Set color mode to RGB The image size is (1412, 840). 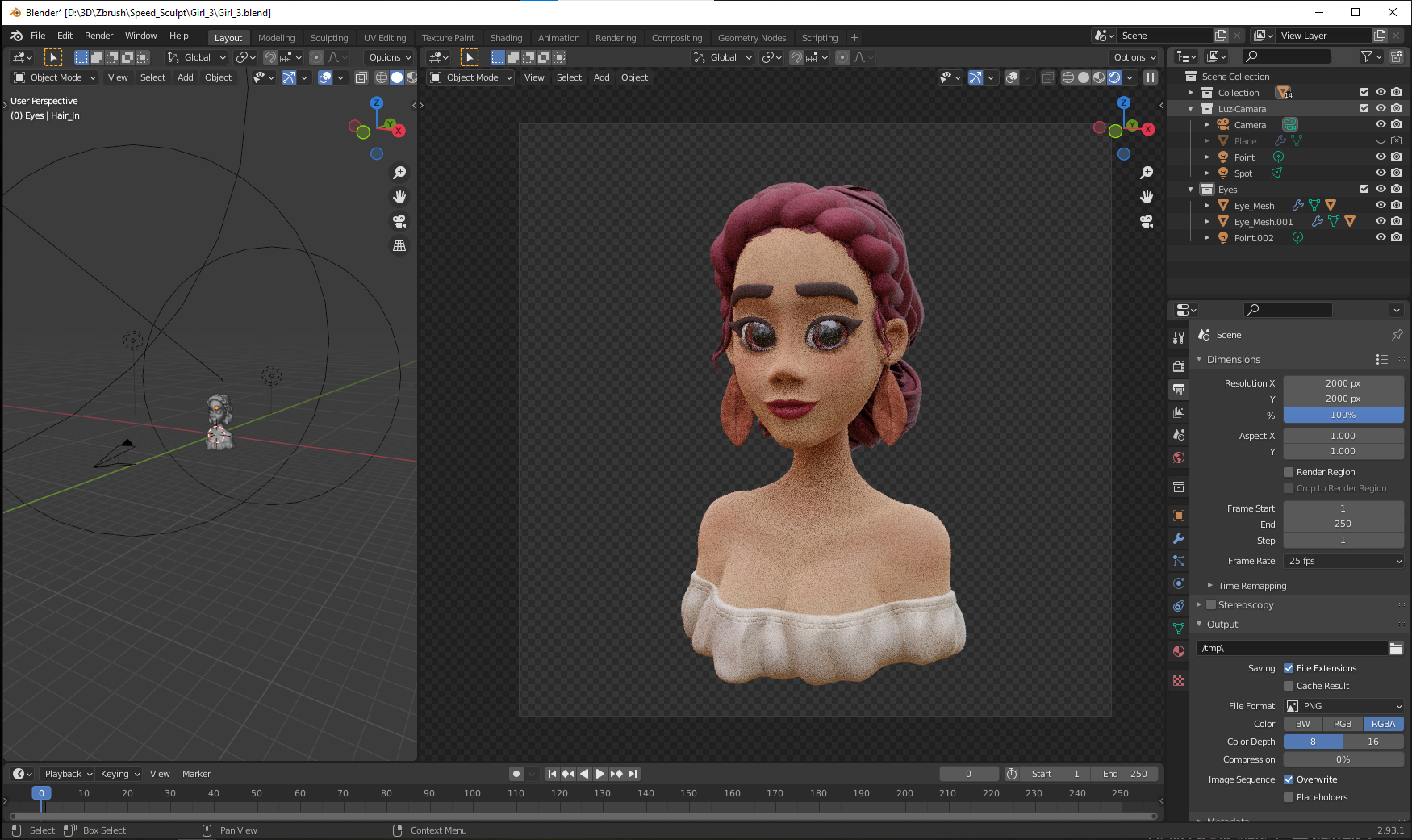click(1343, 724)
